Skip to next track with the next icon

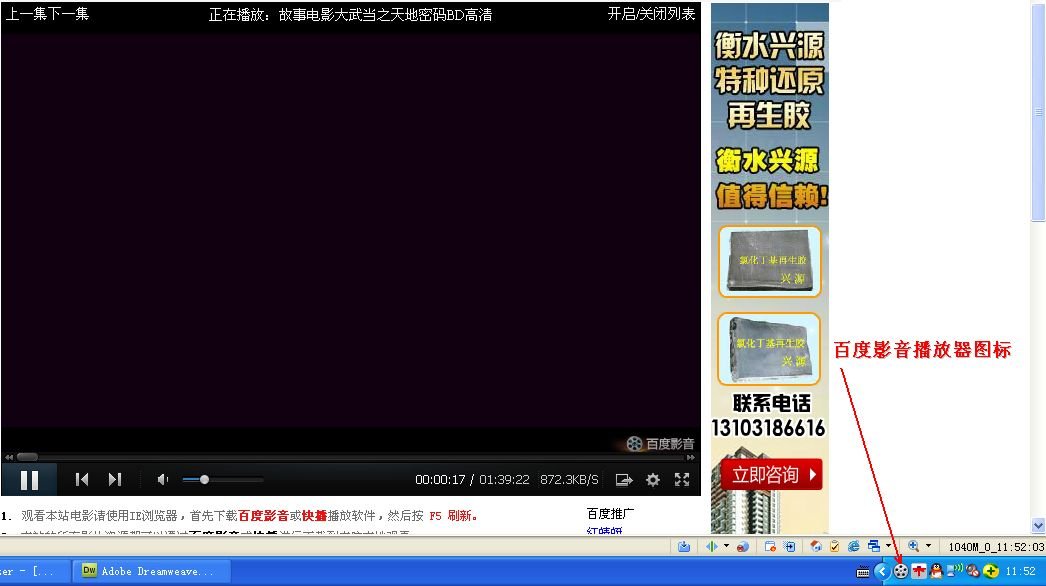(x=115, y=479)
